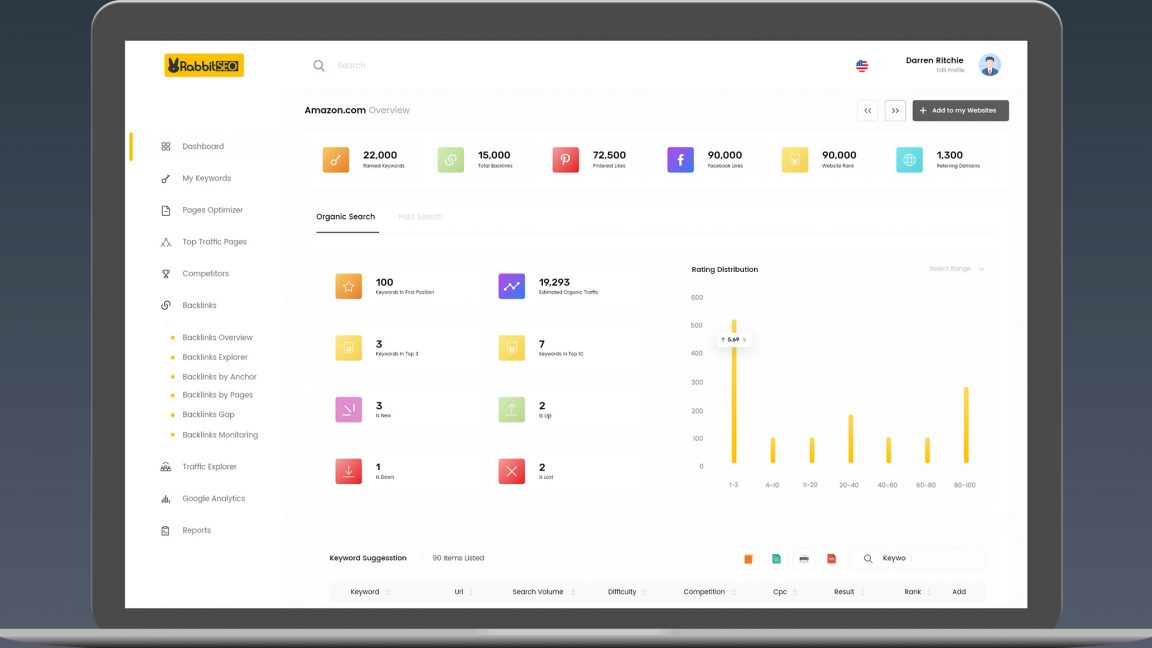
Task: Click the Facebook Likes icon
Action: click(x=680, y=159)
